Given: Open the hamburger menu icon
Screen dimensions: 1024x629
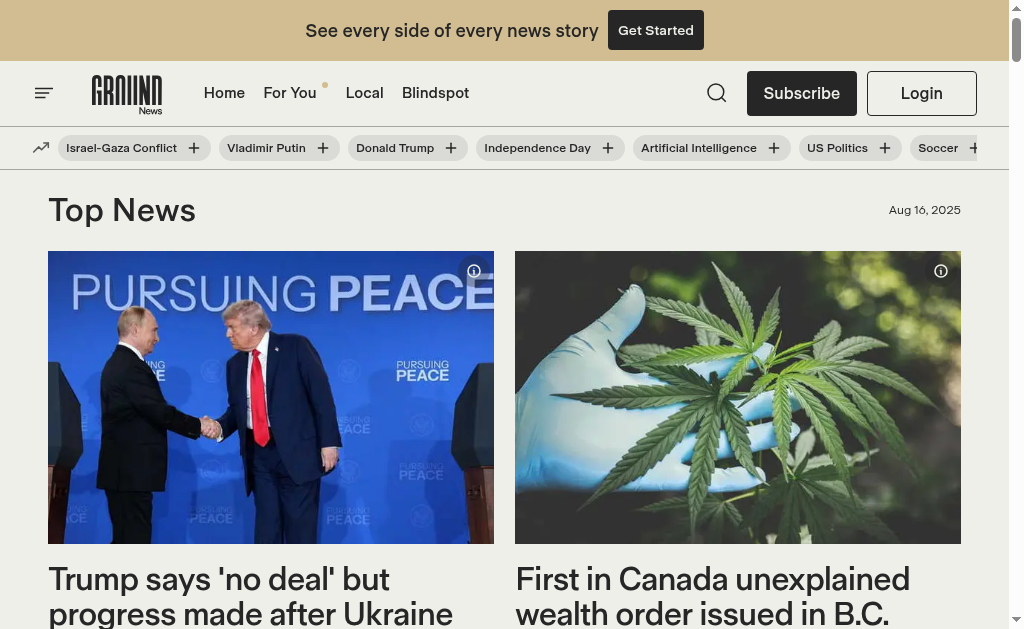Looking at the screenshot, I should click(44, 93).
